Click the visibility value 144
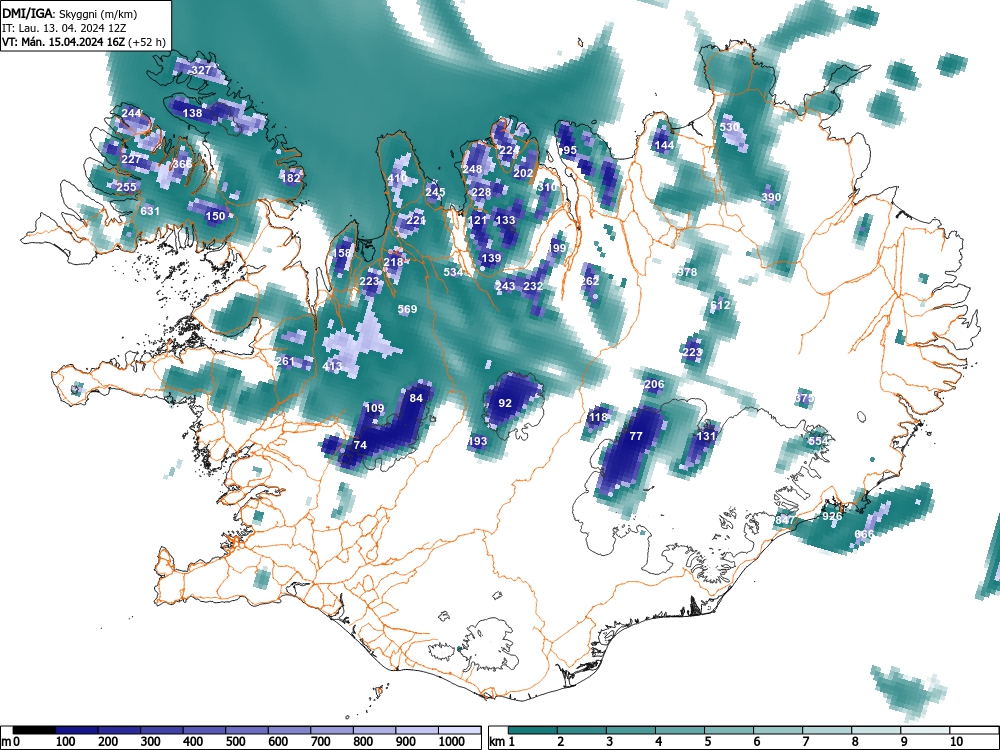This screenshot has height=750, width=1000. click(664, 145)
